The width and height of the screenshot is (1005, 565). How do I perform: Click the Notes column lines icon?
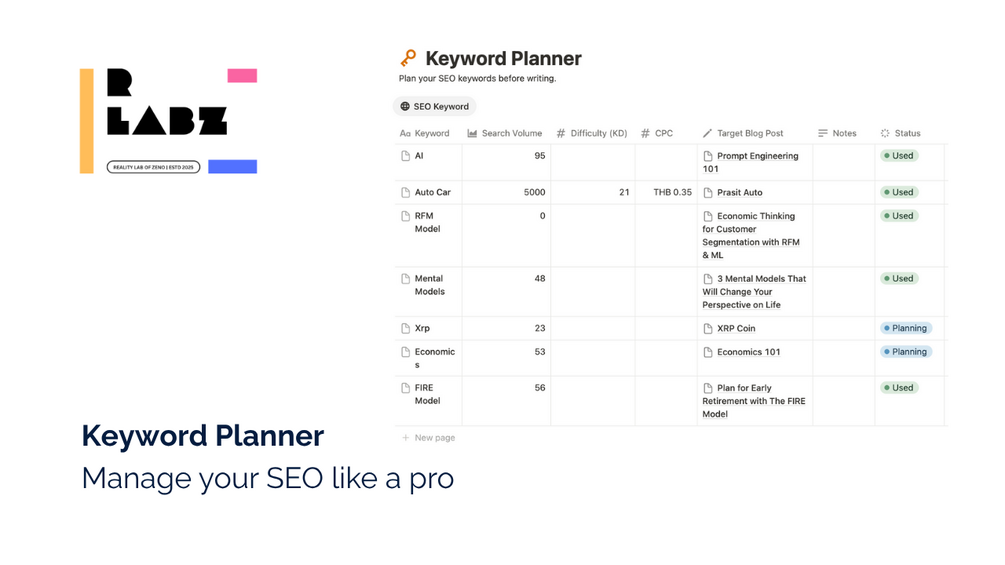point(823,133)
